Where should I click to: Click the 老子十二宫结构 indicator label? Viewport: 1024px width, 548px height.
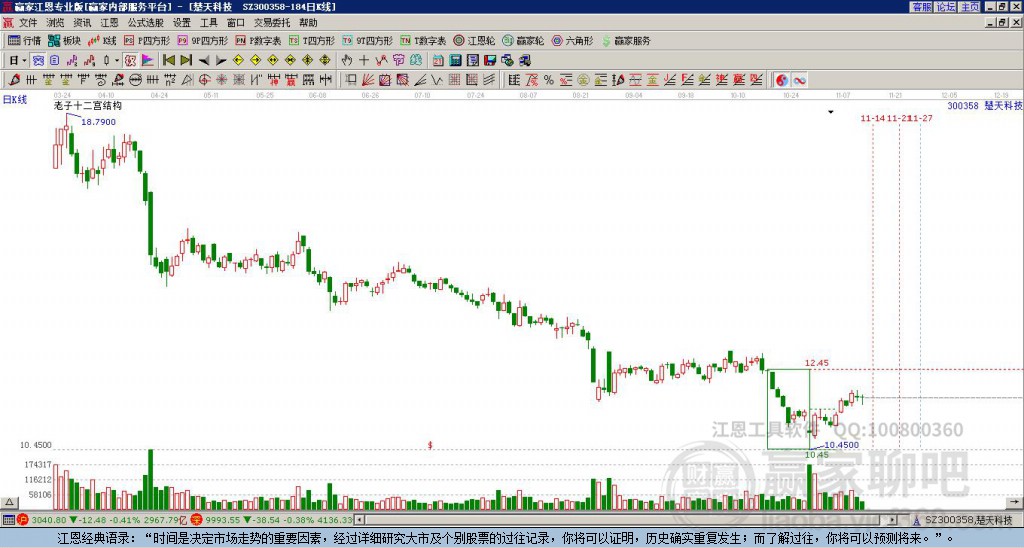[x=88, y=106]
